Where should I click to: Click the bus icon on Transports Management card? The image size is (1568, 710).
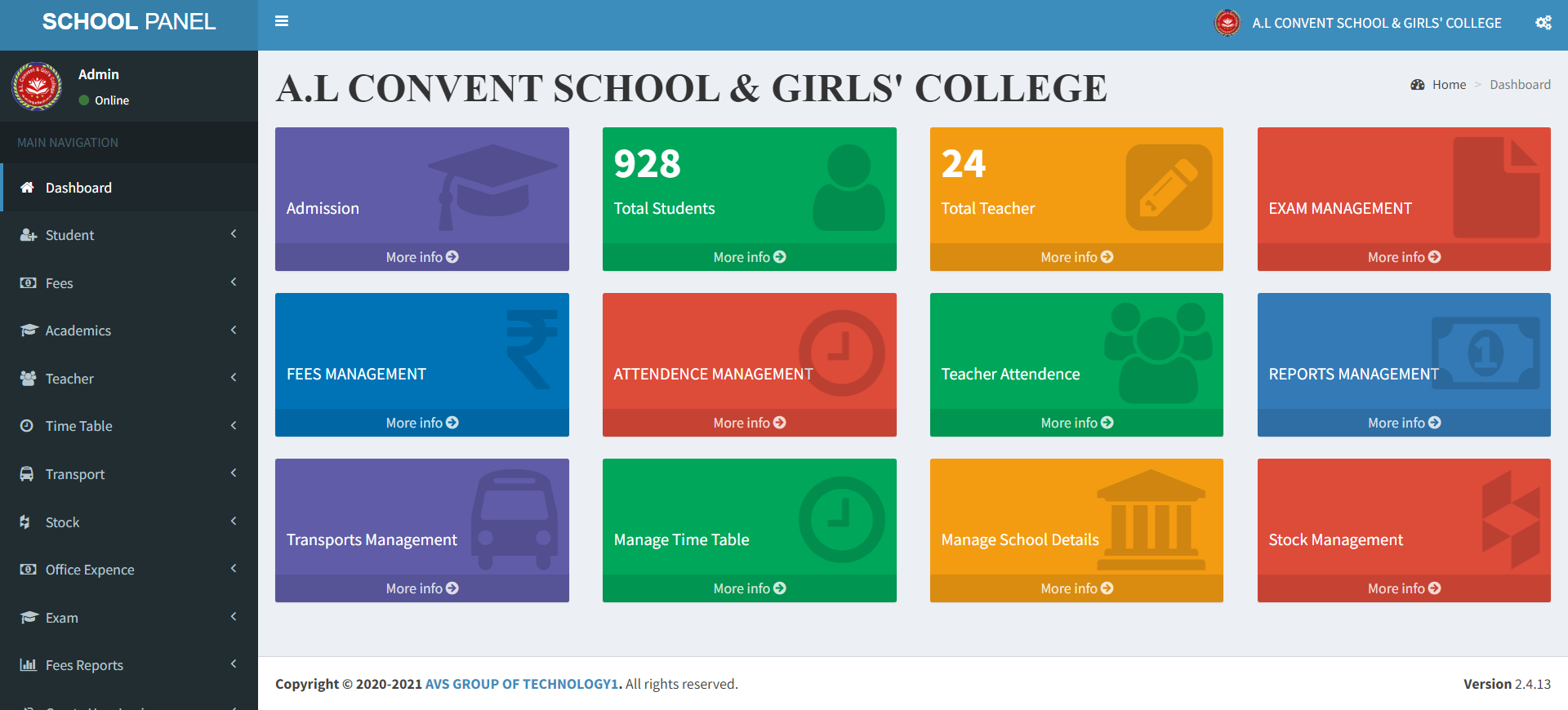pyautogui.click(x=514, y=519)
